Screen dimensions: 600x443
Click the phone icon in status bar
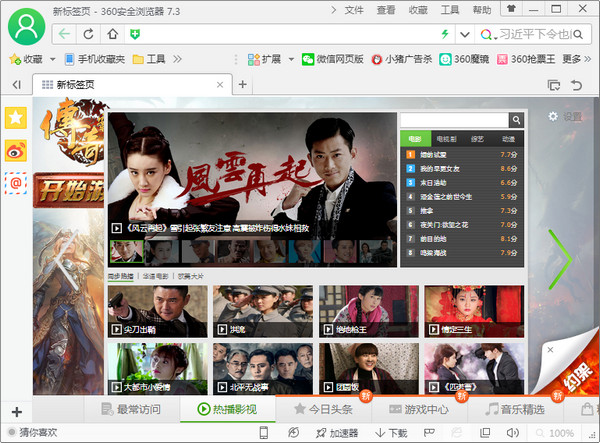[264, 433]
